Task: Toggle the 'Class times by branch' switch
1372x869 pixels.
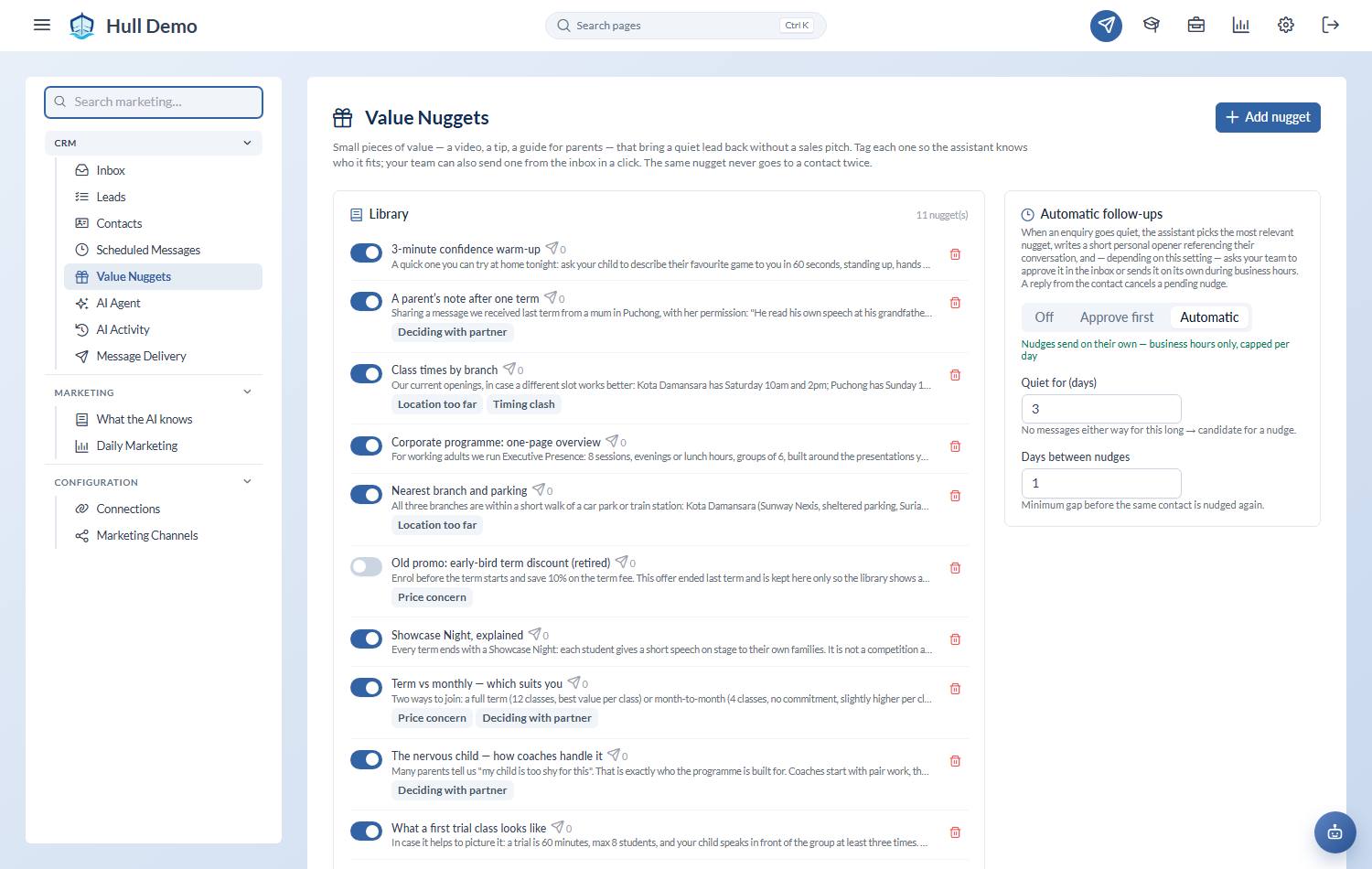Action: pos(366,374)
